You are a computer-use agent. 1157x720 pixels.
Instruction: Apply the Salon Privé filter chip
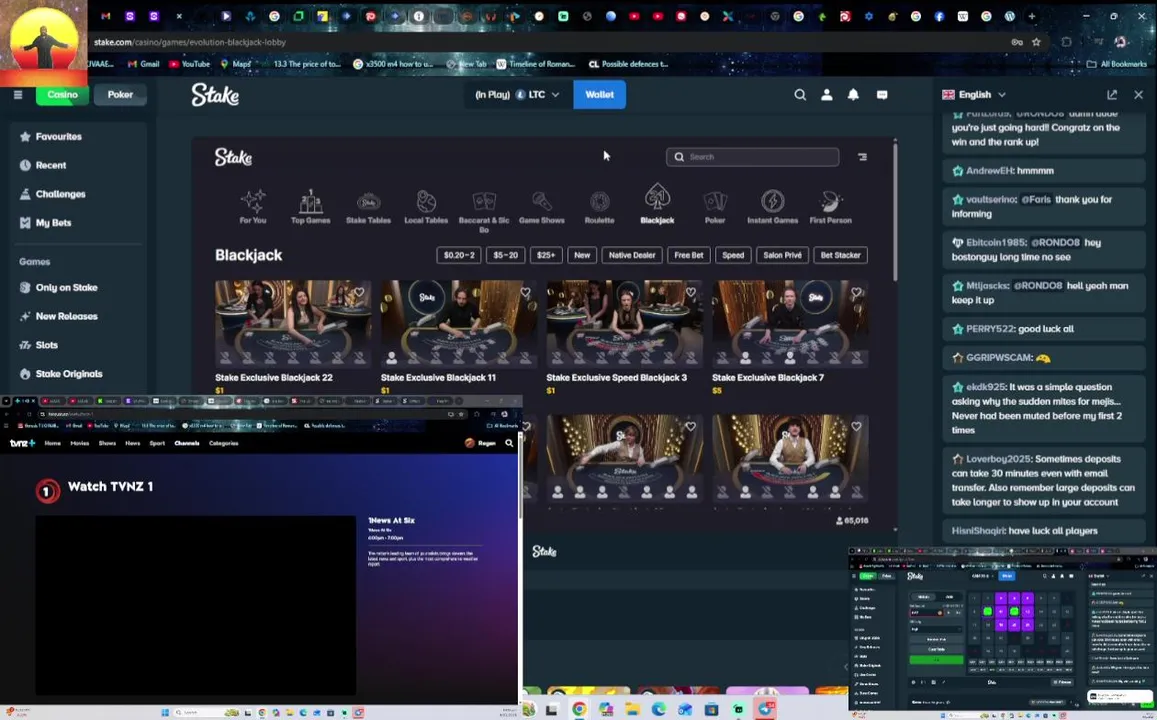[782, 255]
